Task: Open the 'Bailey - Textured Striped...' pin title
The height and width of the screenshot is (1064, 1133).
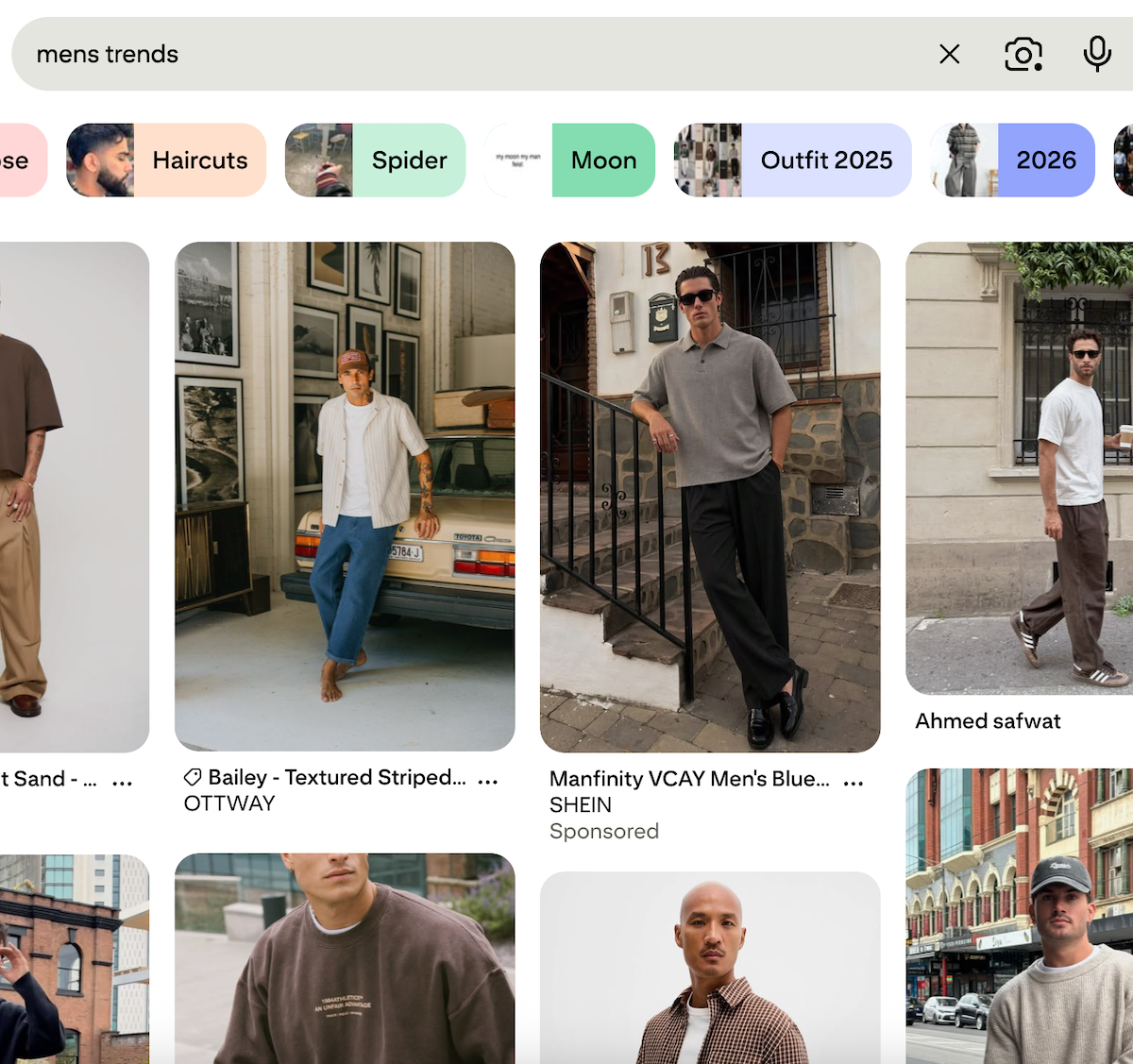Action: click(337, 777)
